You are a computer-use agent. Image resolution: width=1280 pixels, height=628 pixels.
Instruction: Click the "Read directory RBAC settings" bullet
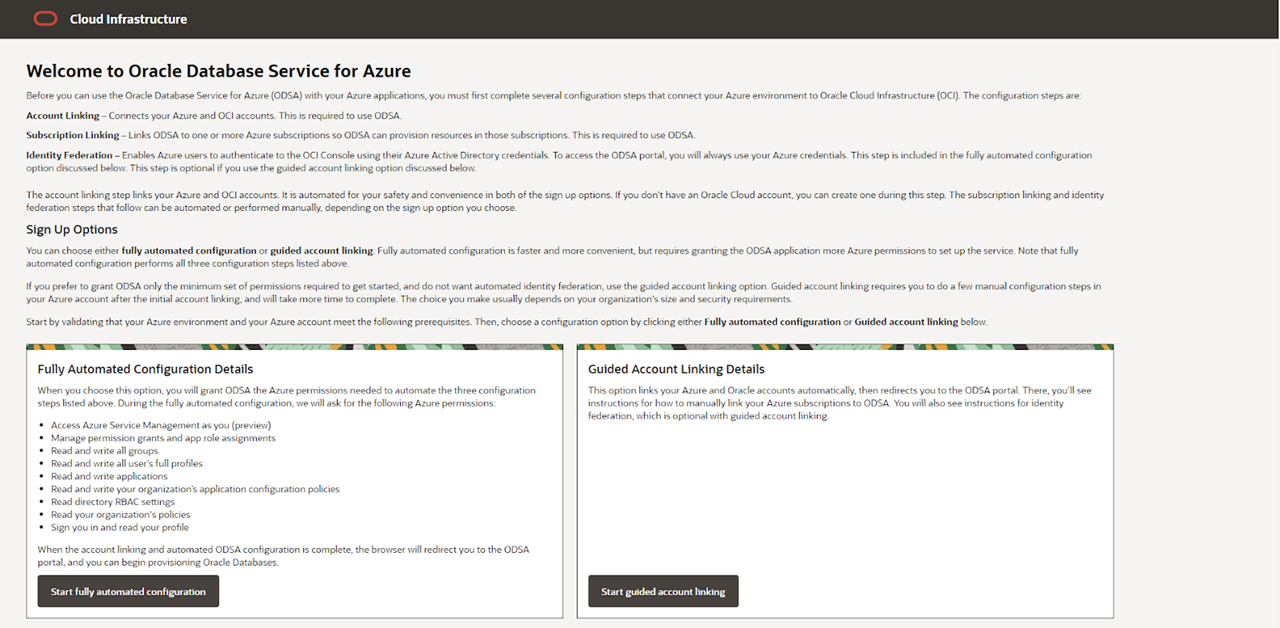113,502
